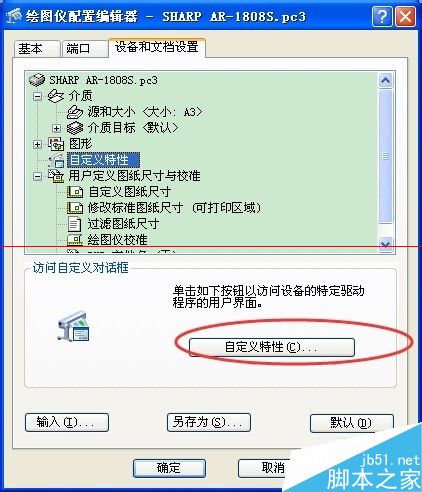Collapse the 介质 tree node
Screen dimensions: 422x492
tap(38, 96)
